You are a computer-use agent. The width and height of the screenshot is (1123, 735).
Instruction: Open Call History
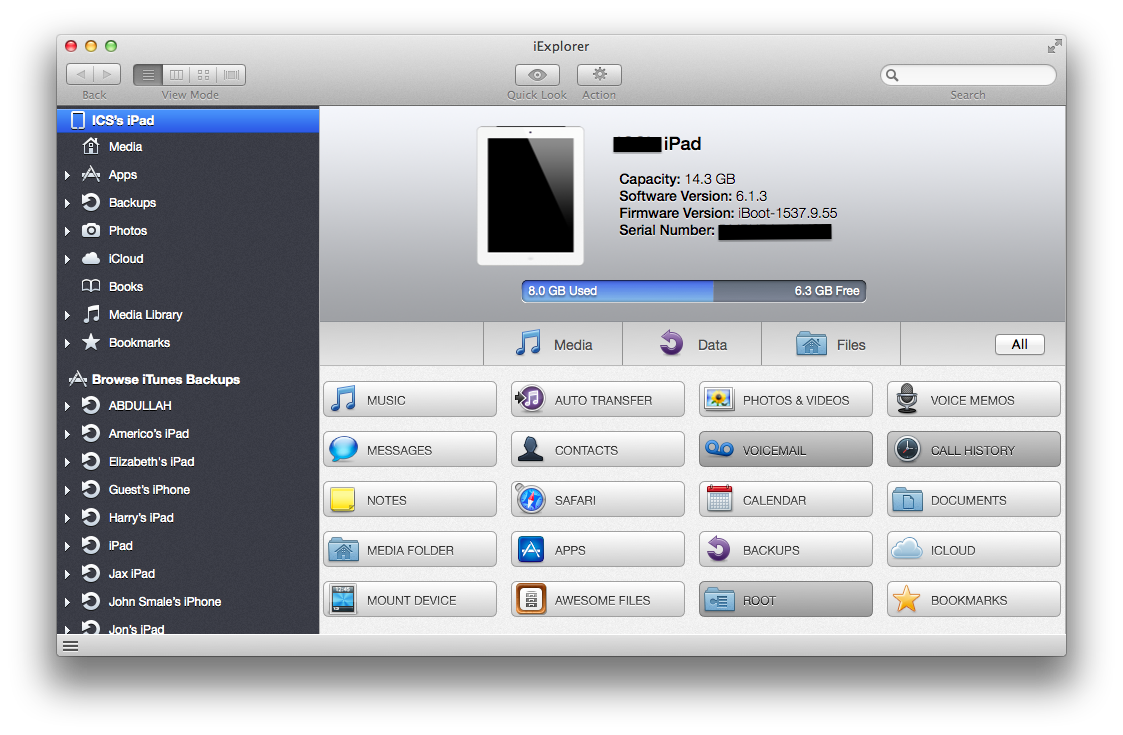[973, 450]
